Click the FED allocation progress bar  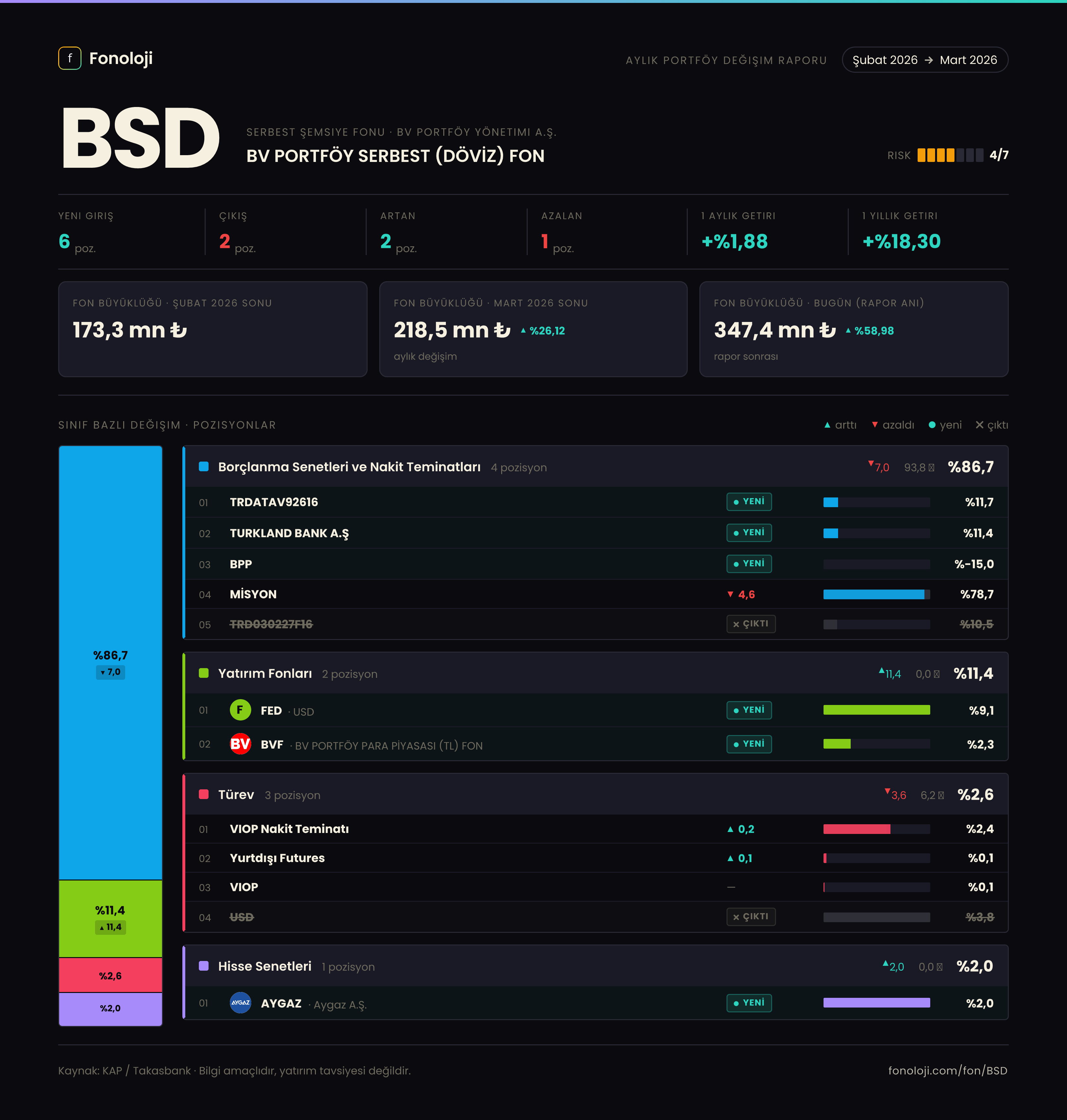point(877,710)
